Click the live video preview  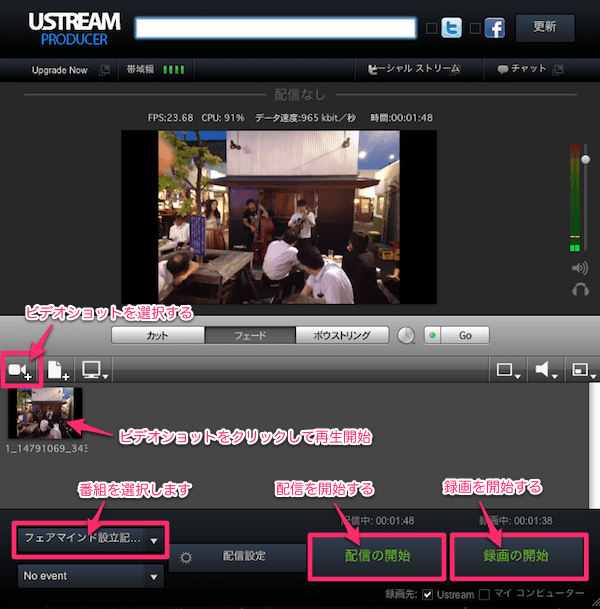tap(279, 217)
